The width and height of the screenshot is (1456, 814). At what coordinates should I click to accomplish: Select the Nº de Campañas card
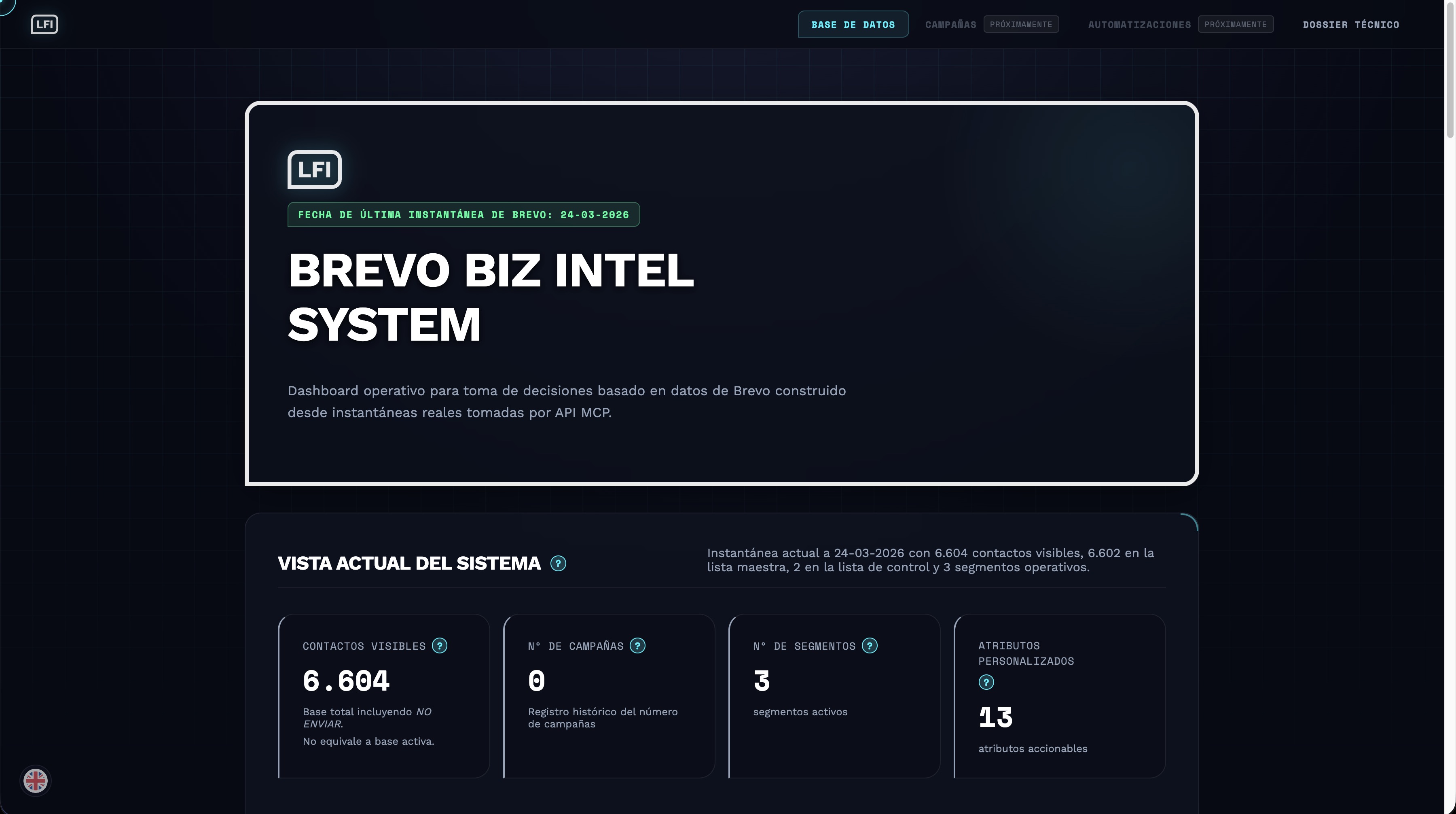click(608, 695)
